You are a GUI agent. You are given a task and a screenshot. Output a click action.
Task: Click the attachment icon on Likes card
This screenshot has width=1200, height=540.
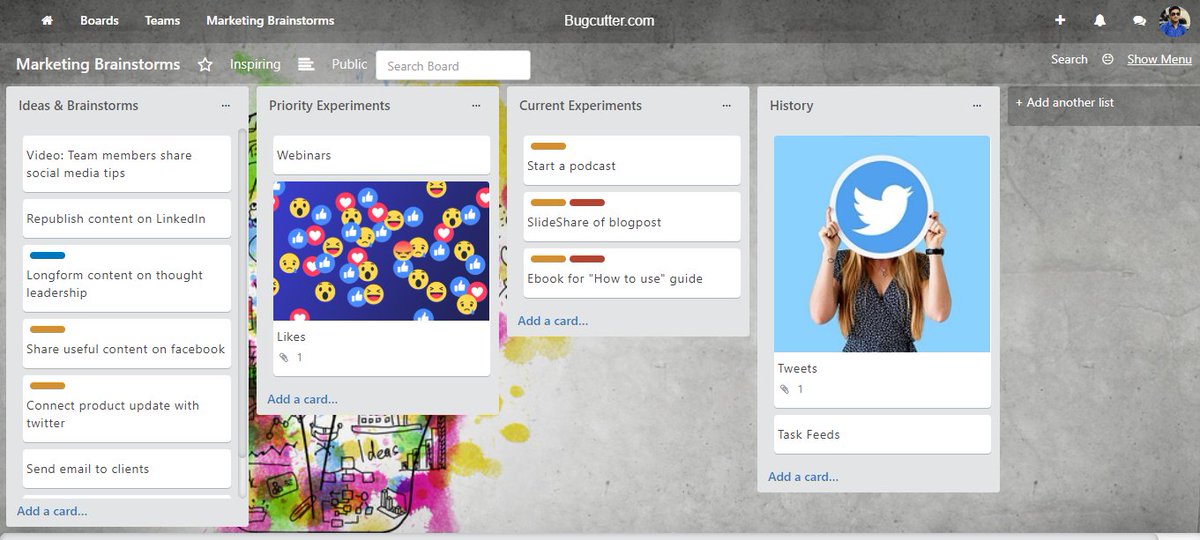pyautogui.click(x=283, y=357)
